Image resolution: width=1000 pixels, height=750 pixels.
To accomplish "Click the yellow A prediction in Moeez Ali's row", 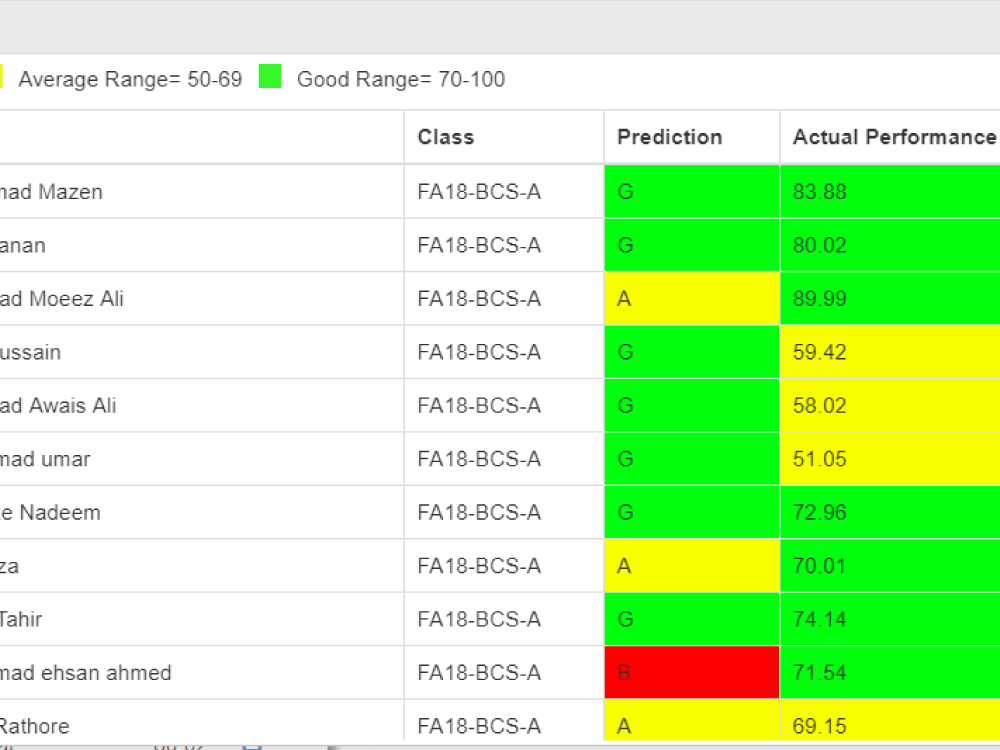I will [691, 298].
